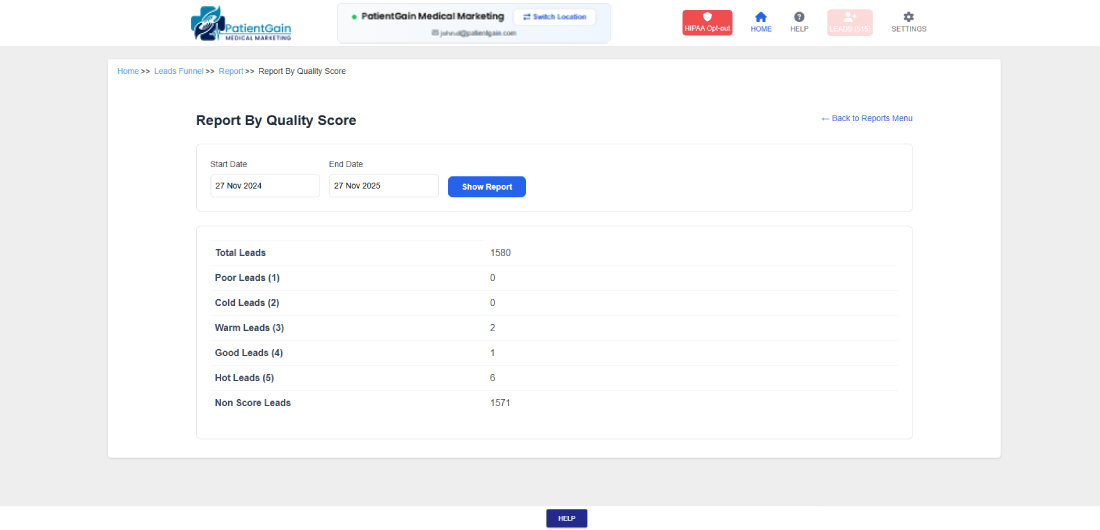1100x530 pixels.
Task: Click the Hot Leads (5) label
Action: click(x=244, y=378)
